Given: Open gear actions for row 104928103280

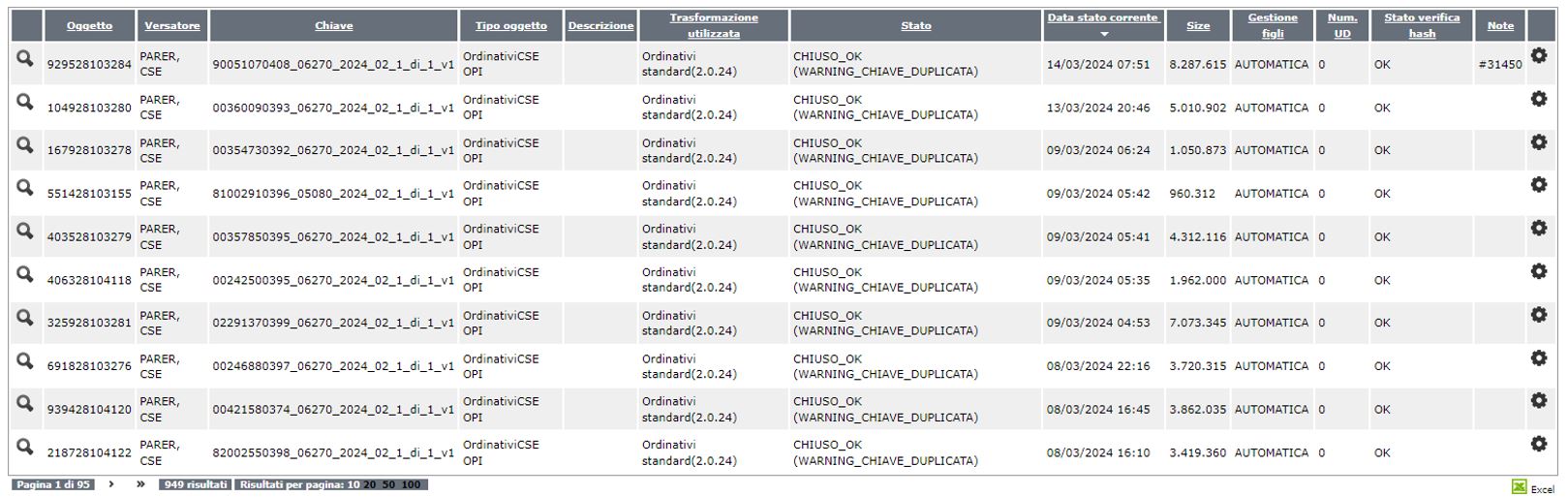Looking at the screenshot, I should 1538,99.
